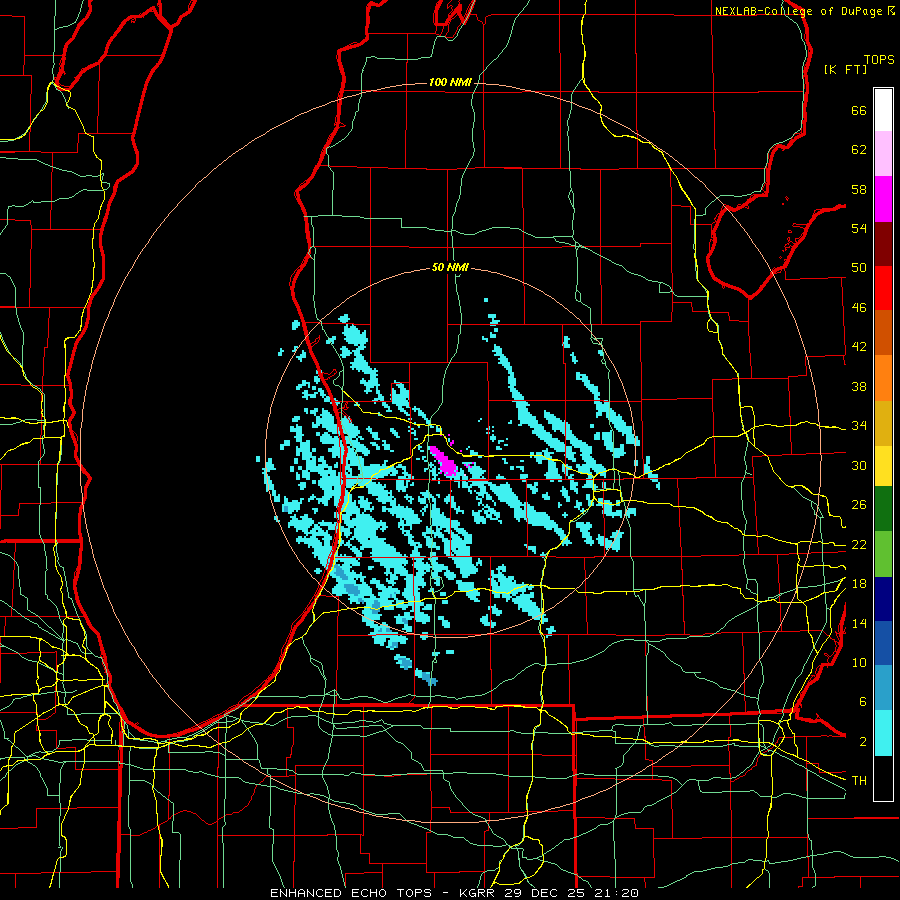This screenshot has height=900, width=900.
Task: Click the dark orange 46 kft legend swatch
Action: pyautogui.click(x=883, y=333)
